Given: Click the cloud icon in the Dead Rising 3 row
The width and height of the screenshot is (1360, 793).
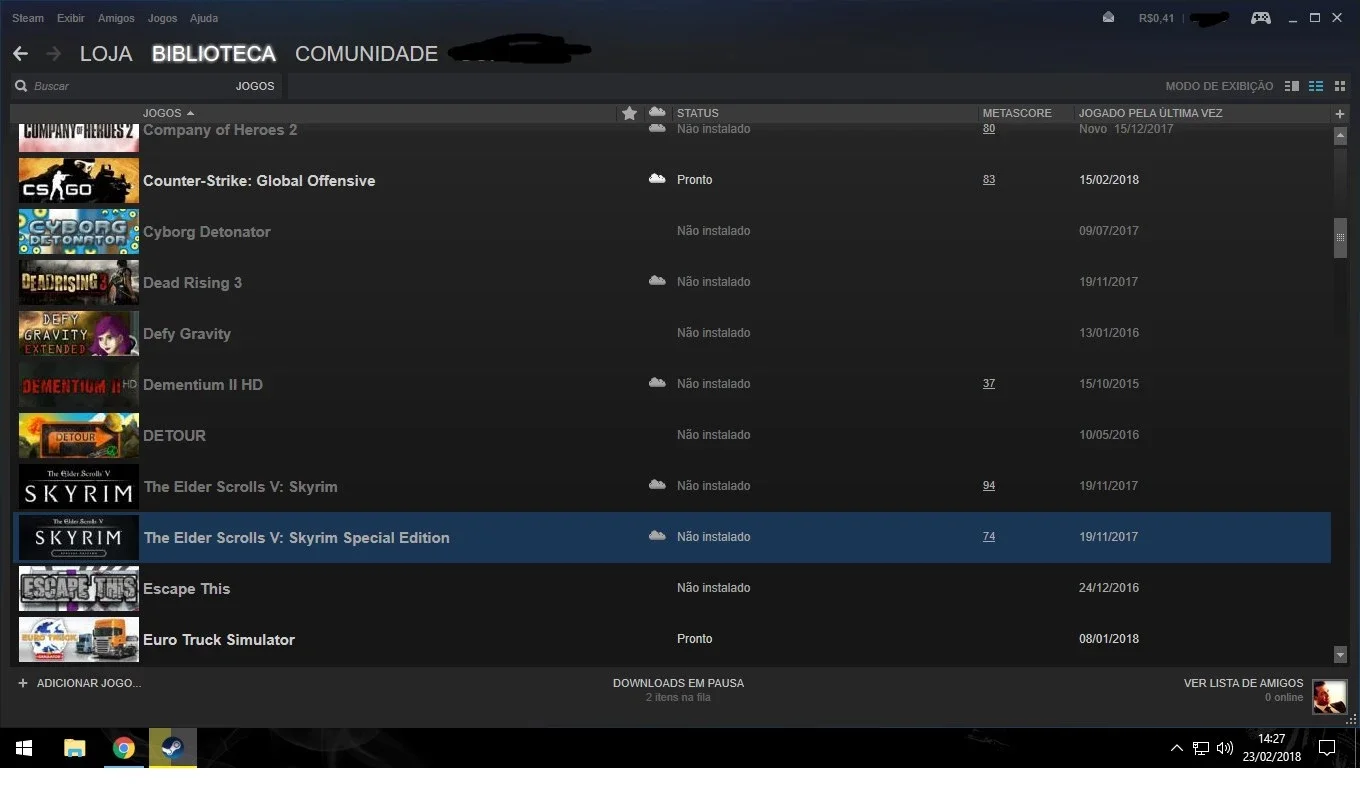Looking at the screenshot, I should pos(657,281).
